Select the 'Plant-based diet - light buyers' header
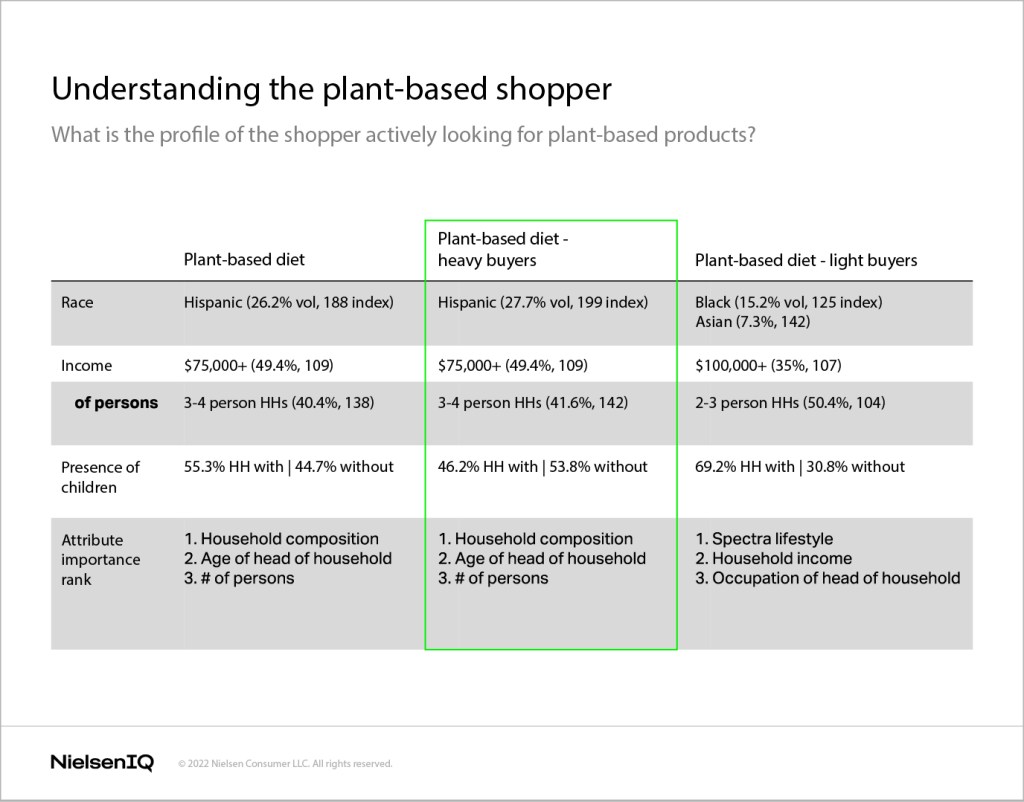 [806, 260]
